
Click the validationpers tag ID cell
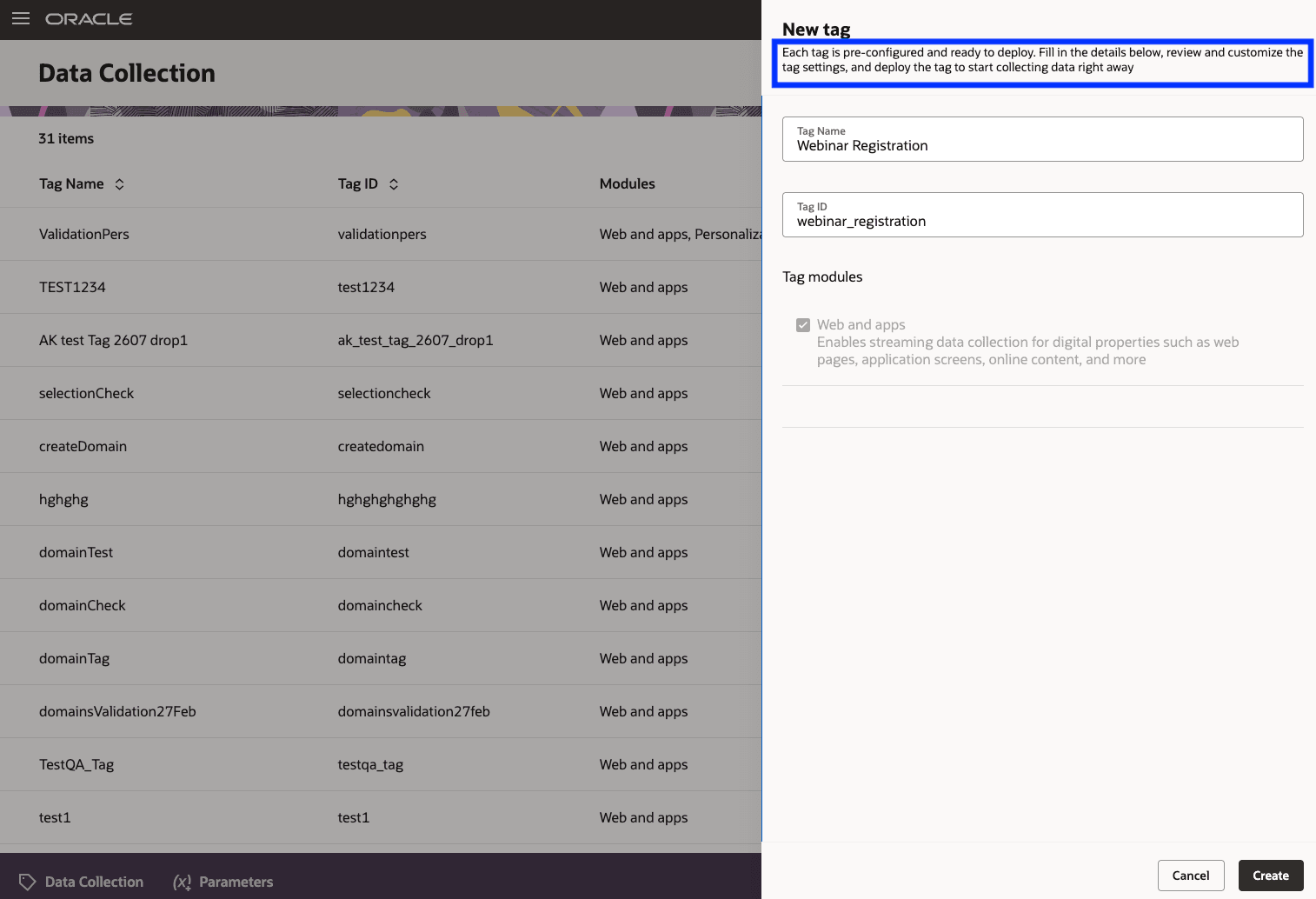382,234
